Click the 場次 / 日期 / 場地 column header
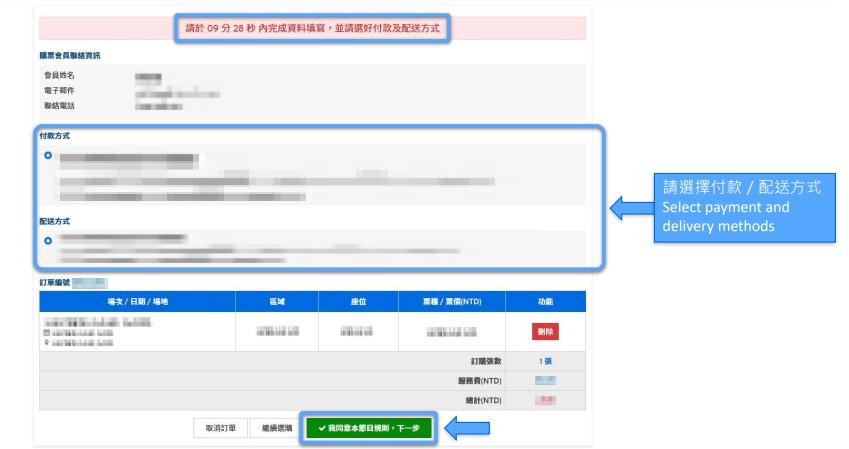This screenshot has height=449, width=849. tap(138, 302)
